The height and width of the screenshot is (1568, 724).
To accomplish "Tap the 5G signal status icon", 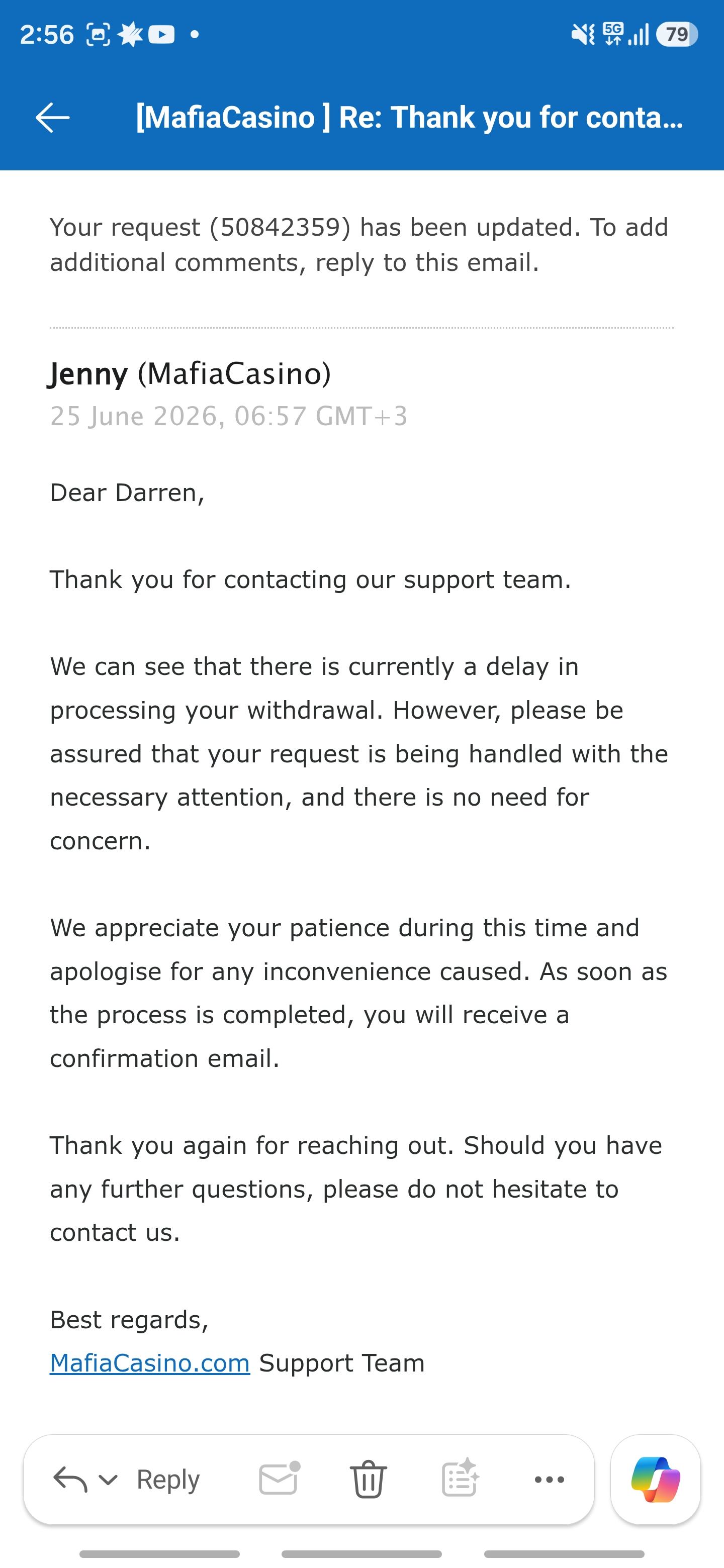I will click(613, 35).
